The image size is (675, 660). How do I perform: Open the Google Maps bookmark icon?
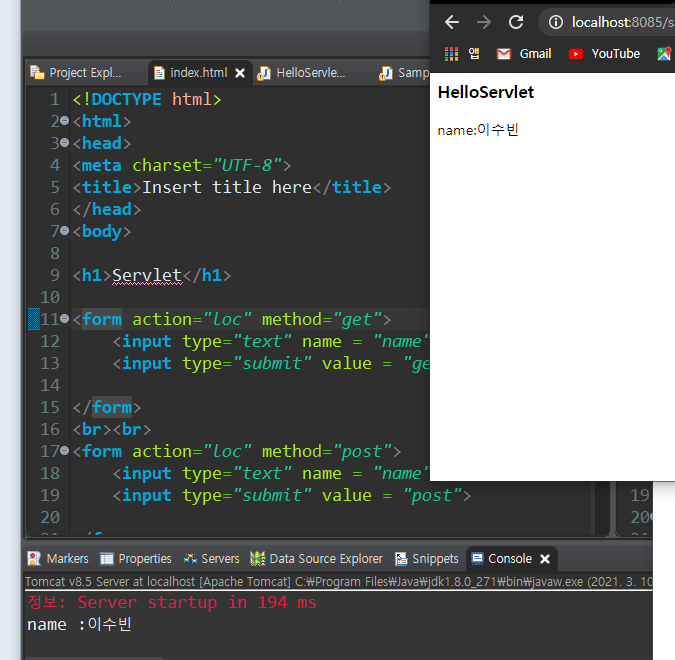(664, 54)
